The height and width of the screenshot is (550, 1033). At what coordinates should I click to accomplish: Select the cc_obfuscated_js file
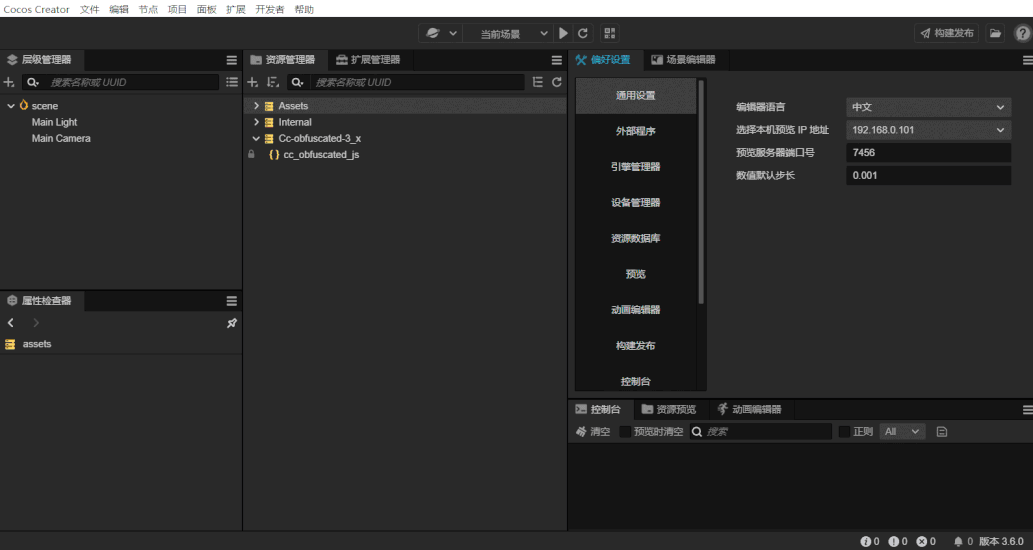(321, 155)
